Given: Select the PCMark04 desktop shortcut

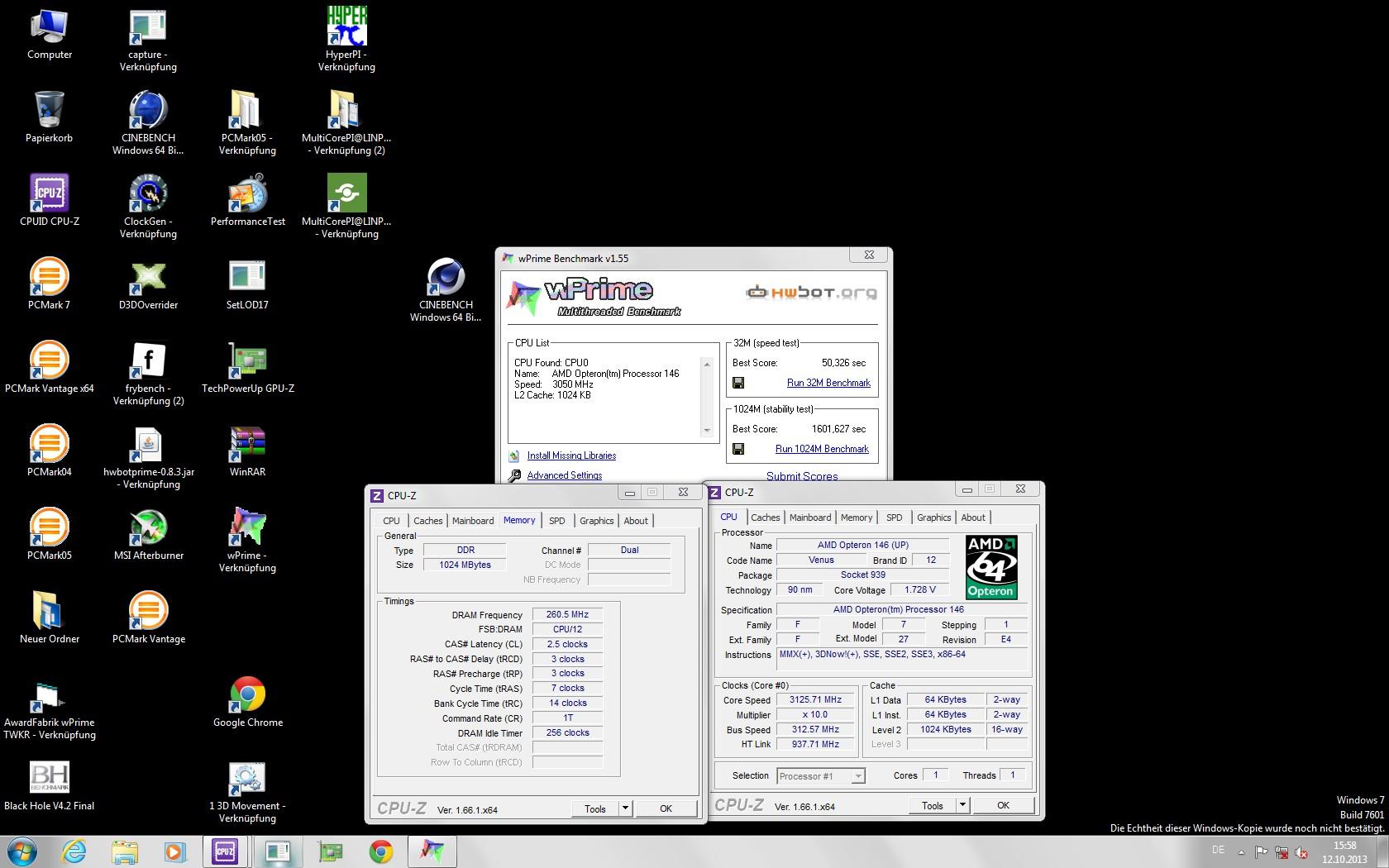Looking at the screenshot, I should pos(50,451).
